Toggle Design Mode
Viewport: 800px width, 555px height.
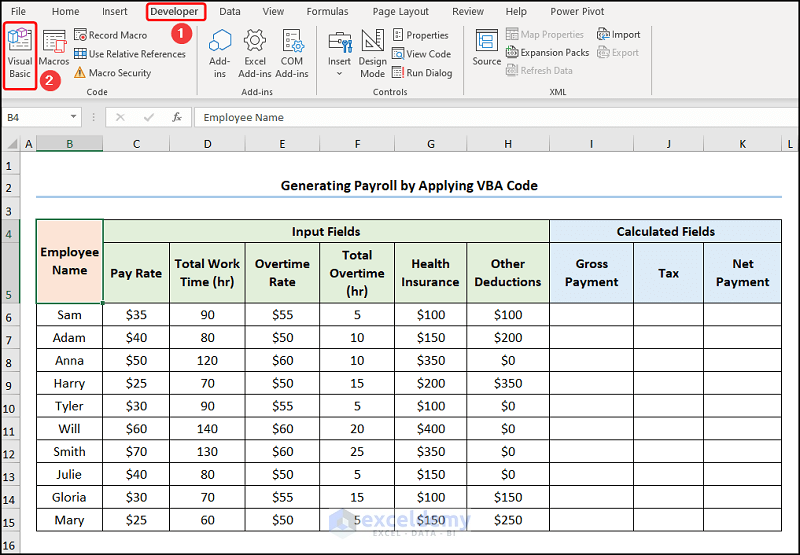tap(373, 53)
